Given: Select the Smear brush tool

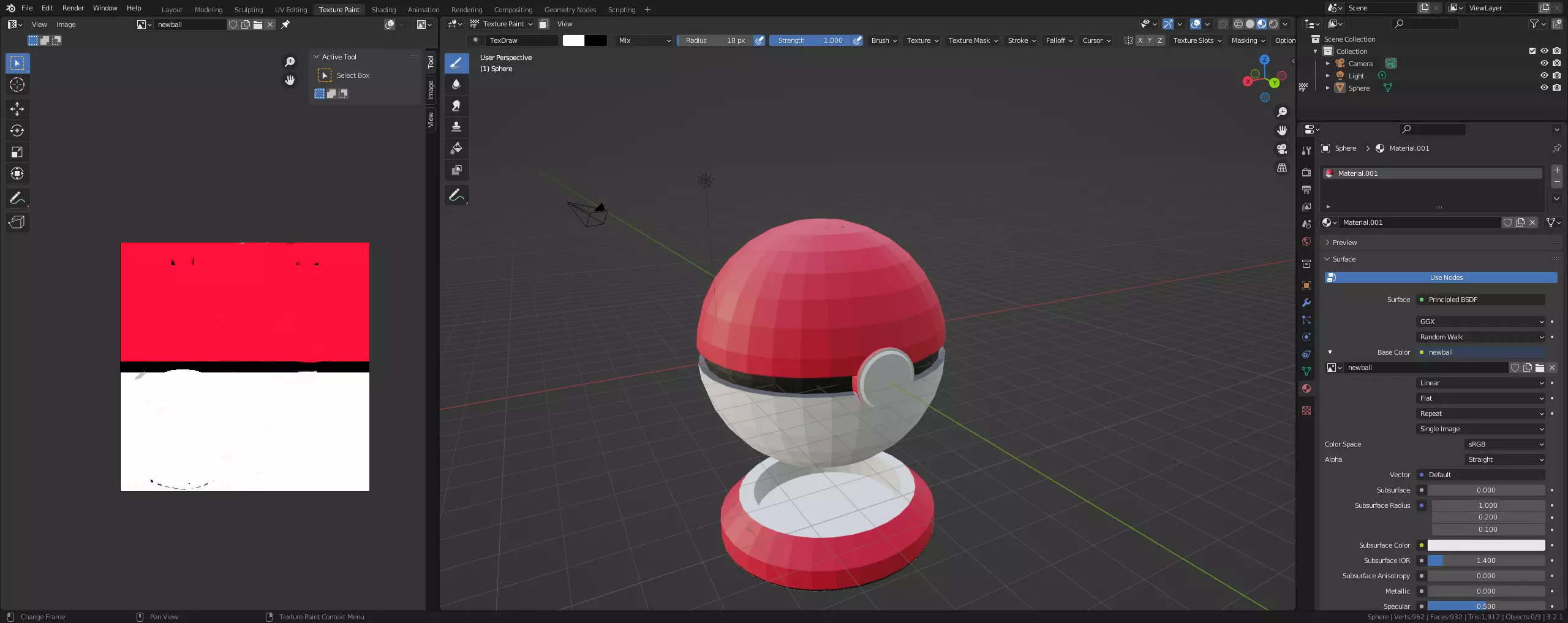Looking at the screenshot, I should (x=456, y=106).
